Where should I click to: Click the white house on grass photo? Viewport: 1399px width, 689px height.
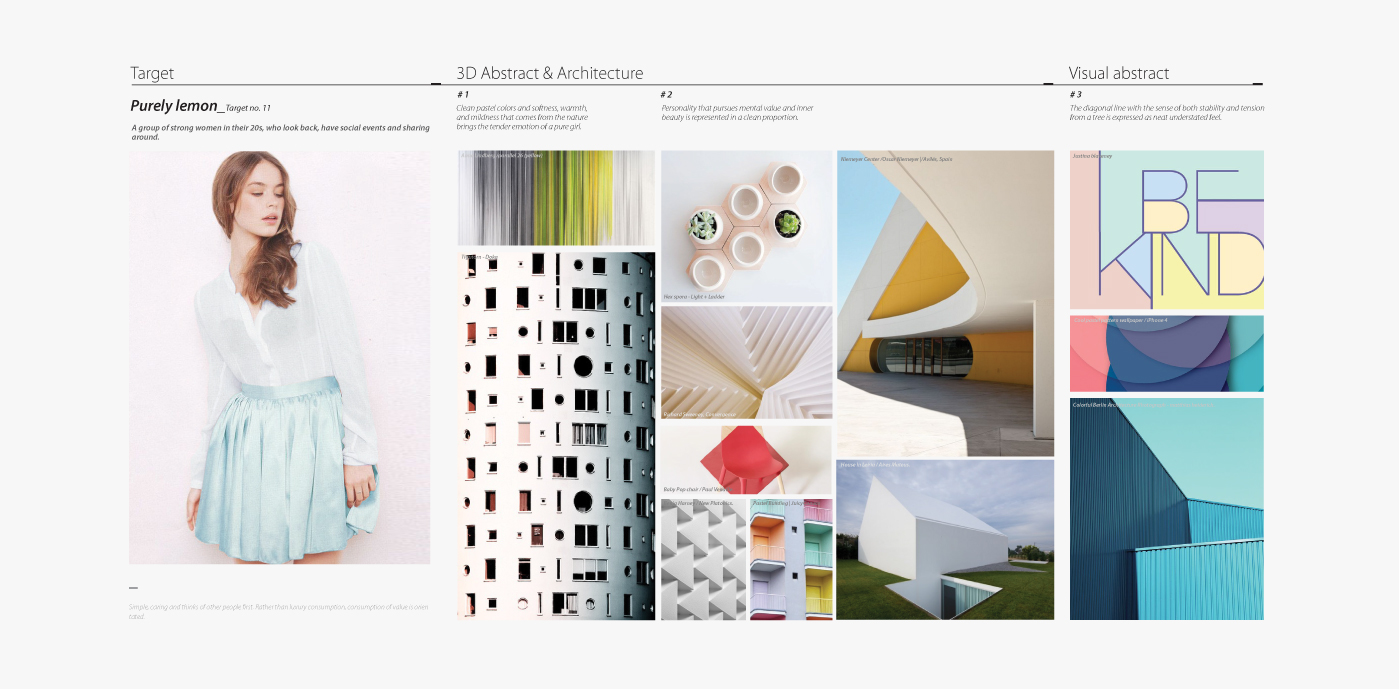[945, 540]
